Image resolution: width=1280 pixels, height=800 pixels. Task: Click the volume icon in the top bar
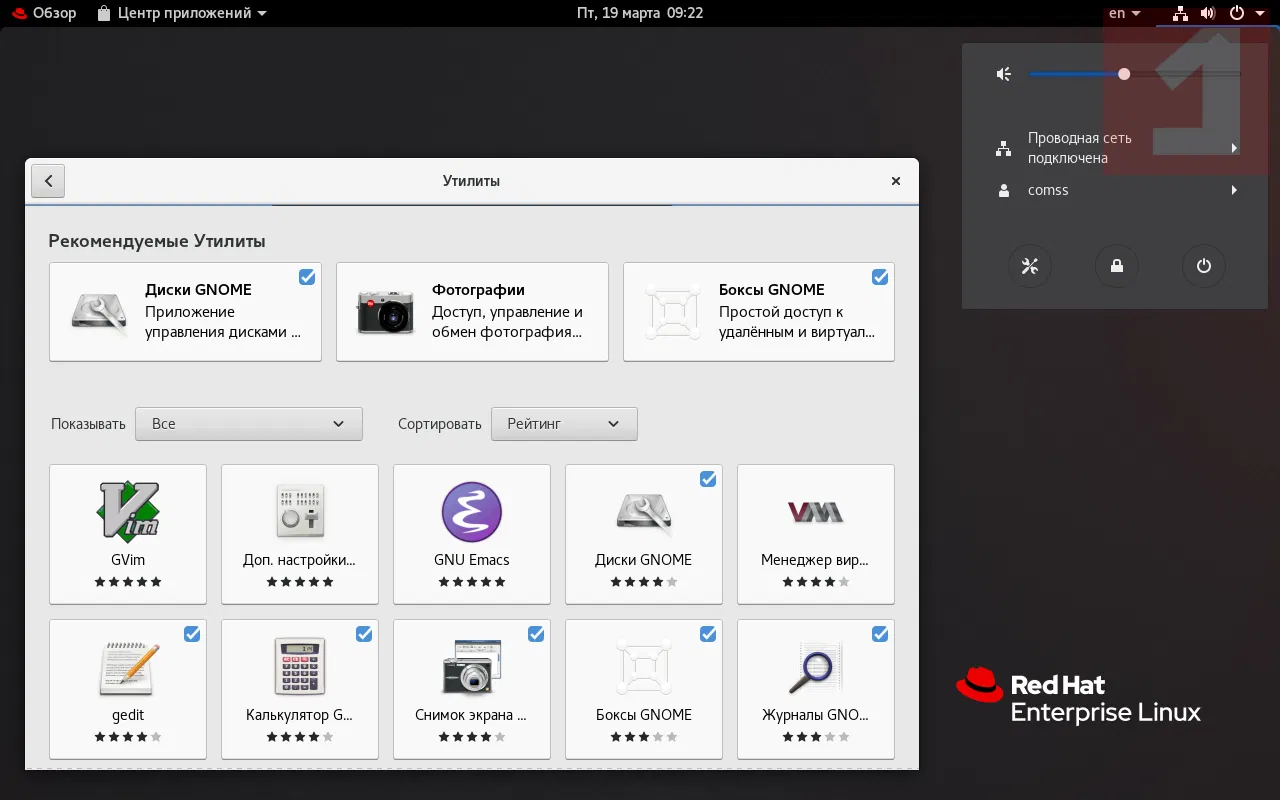tap(1208, 13)
